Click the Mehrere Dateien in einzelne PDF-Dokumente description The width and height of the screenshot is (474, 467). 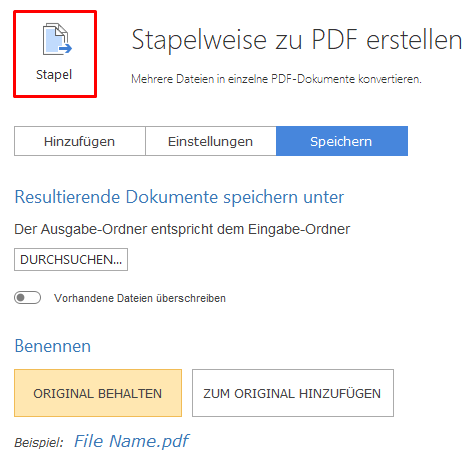point(276,79)
